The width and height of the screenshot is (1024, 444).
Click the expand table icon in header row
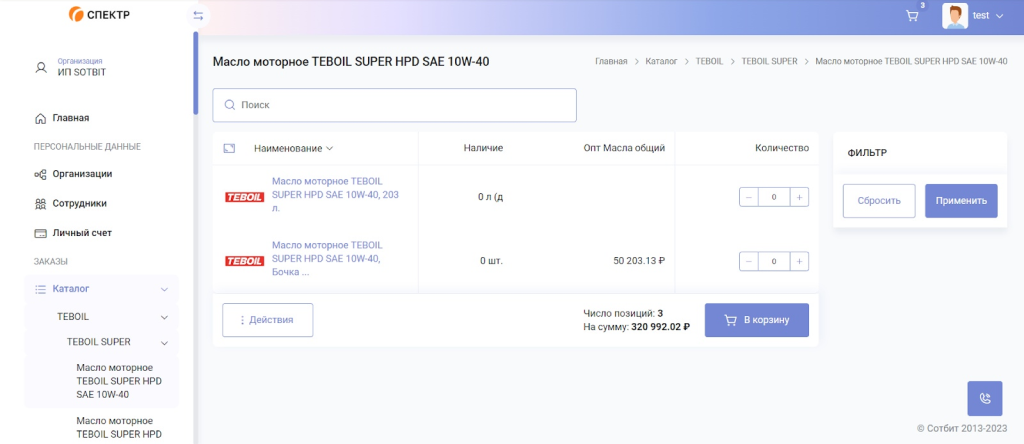(x=229, y=148)
